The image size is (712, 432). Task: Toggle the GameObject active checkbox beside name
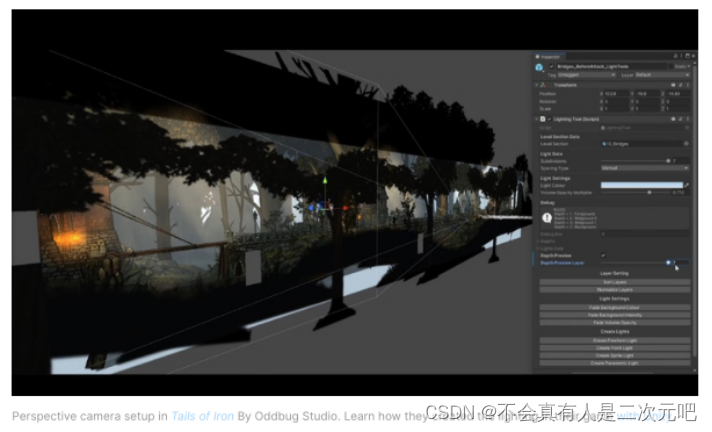click(x=552, y=66)
